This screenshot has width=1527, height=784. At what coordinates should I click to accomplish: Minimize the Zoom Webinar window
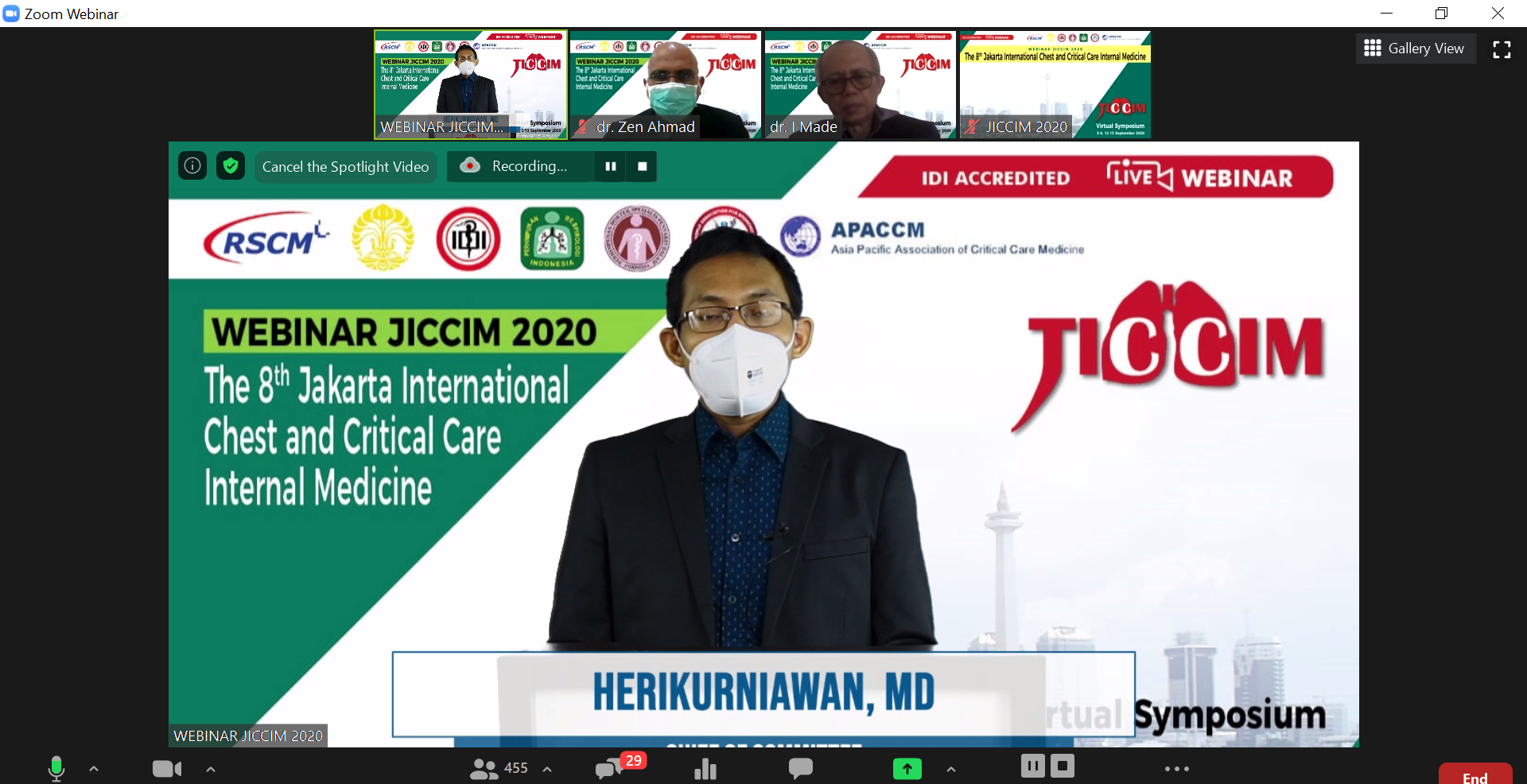pos(1386,14)
